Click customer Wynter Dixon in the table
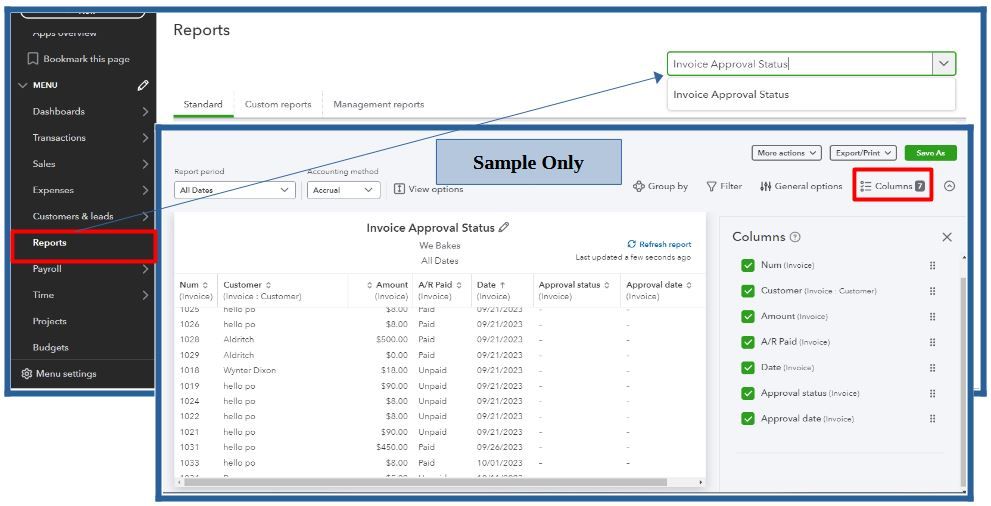This screenshot has width=991, height=506. point(250,371)
